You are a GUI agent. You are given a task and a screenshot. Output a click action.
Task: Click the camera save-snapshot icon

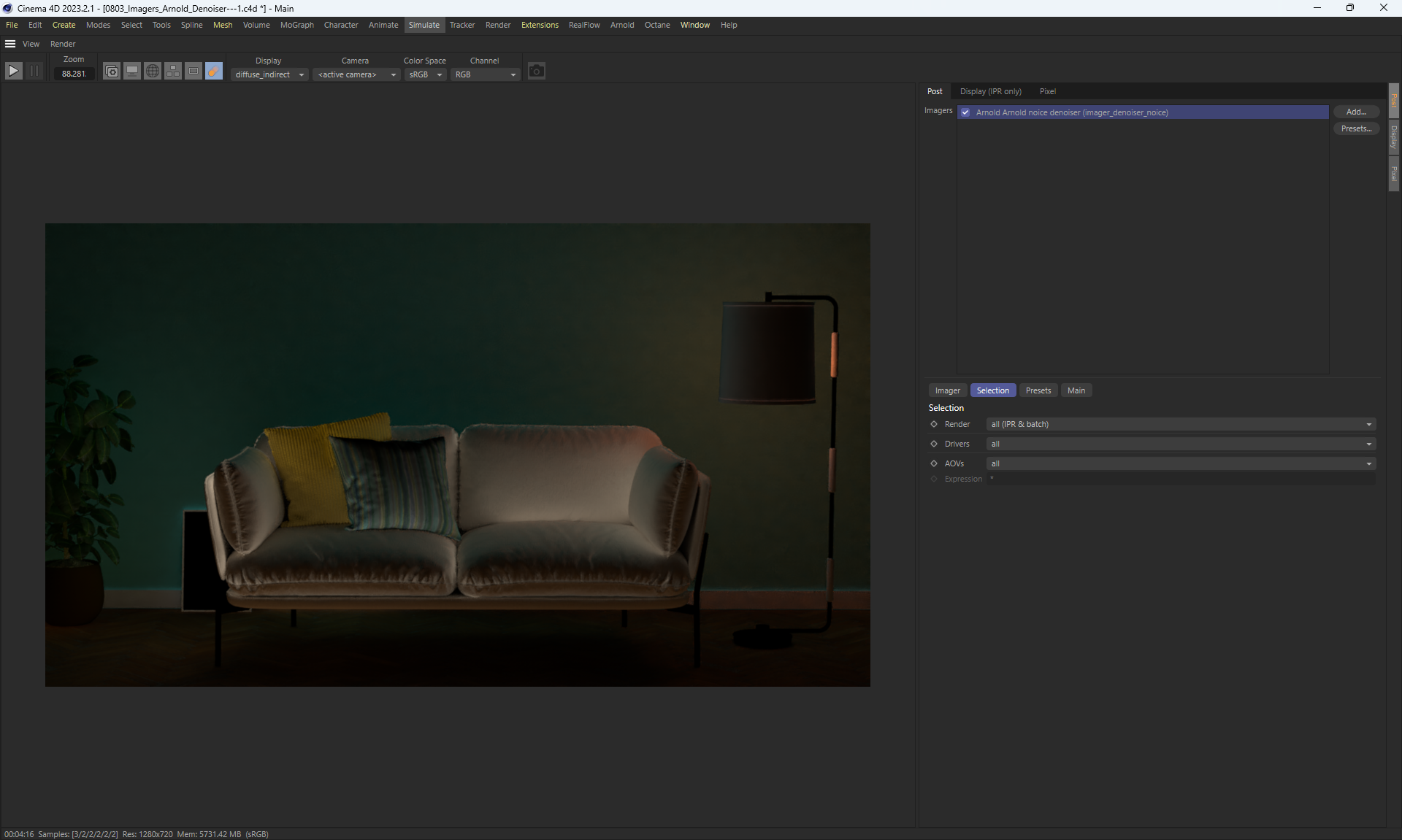point(537,71)
